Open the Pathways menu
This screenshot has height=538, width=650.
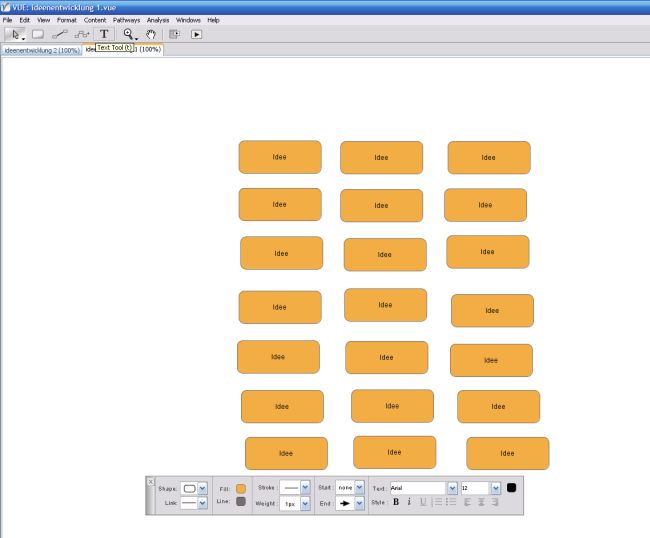point(126,20)
